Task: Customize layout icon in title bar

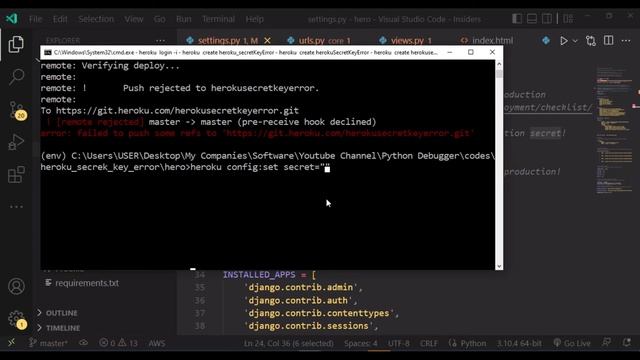Action: coord(568,19)
